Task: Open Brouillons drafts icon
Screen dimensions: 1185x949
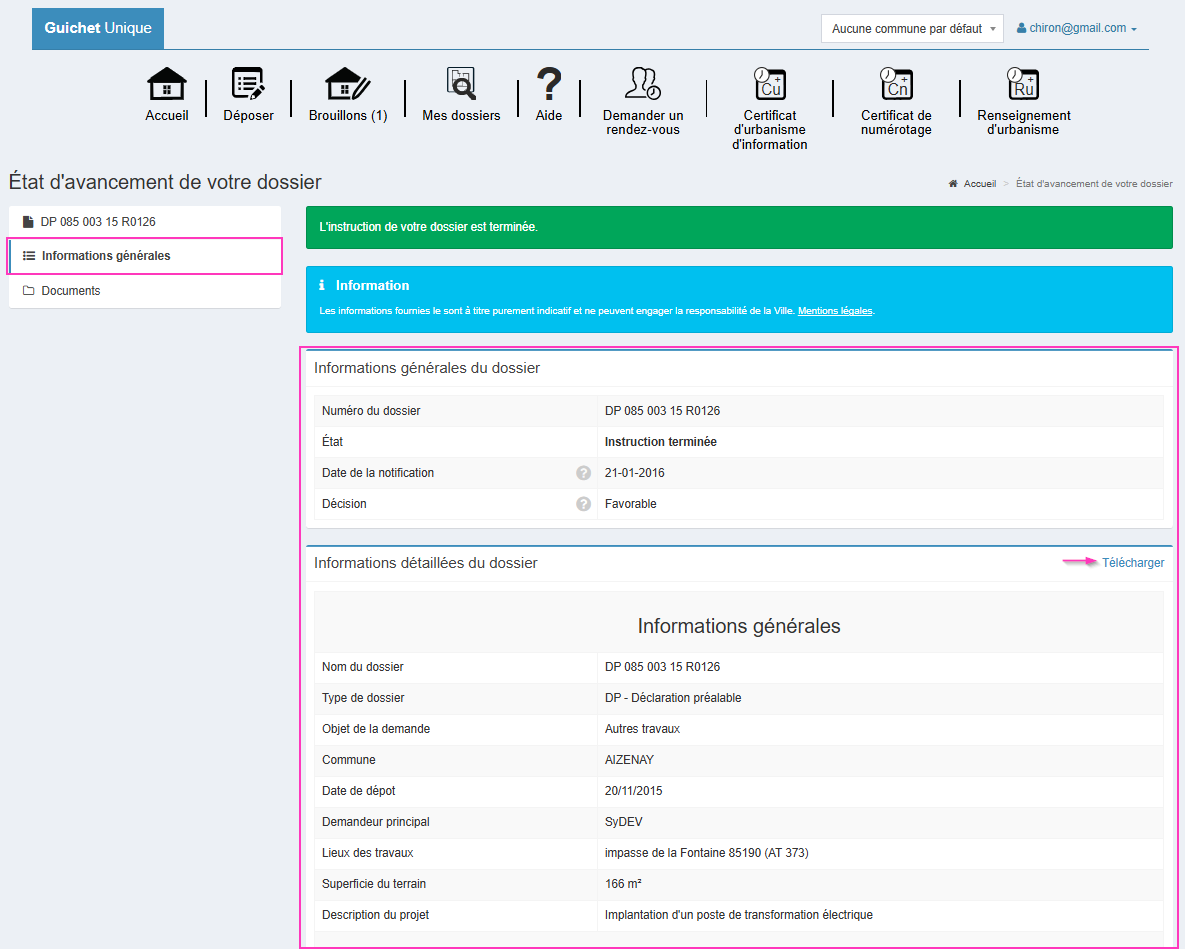Action: (x=348, y=85)
